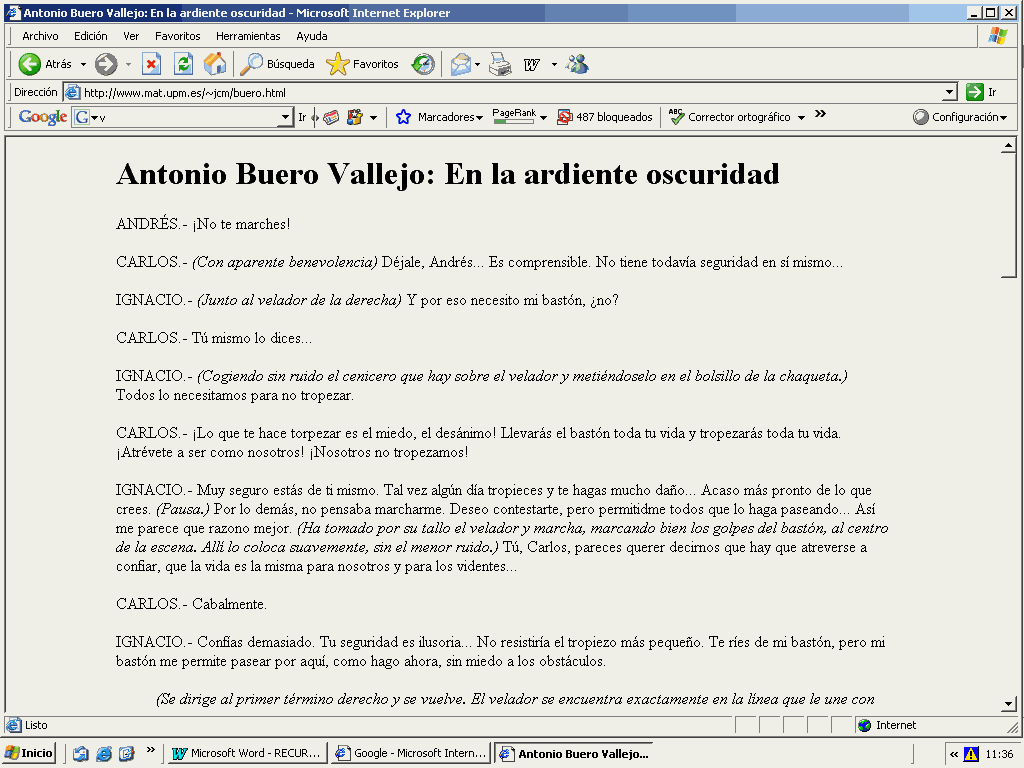Viewport: 1024px width, 768px height.
Task: Edit page with the Word icon
Action: pyautogui.click(x=532, y=64)
